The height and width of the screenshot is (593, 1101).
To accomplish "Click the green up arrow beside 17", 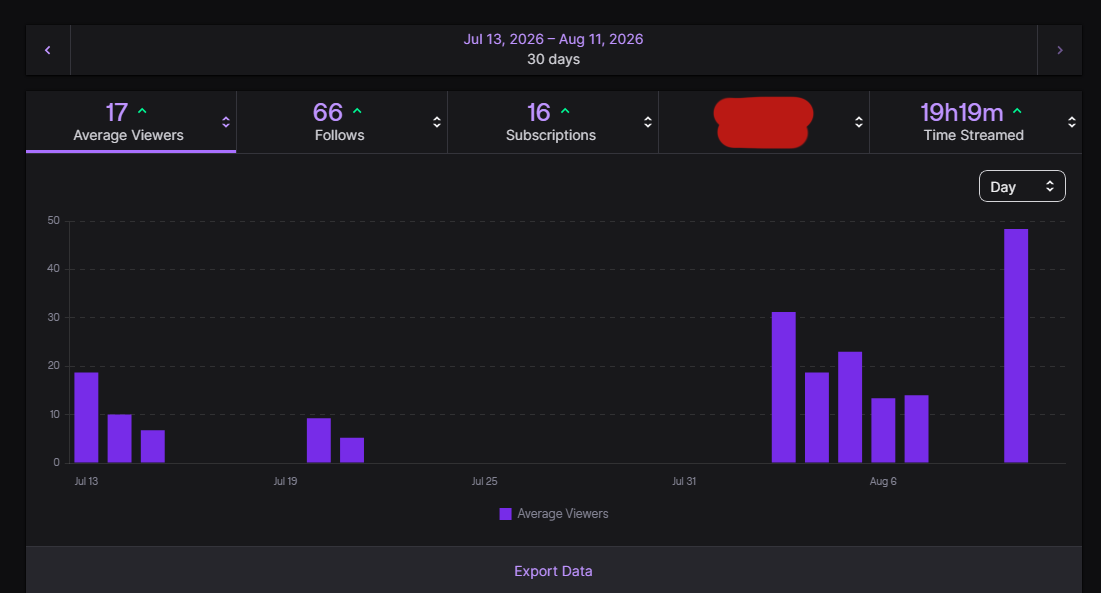I will [x=142, y=111].
